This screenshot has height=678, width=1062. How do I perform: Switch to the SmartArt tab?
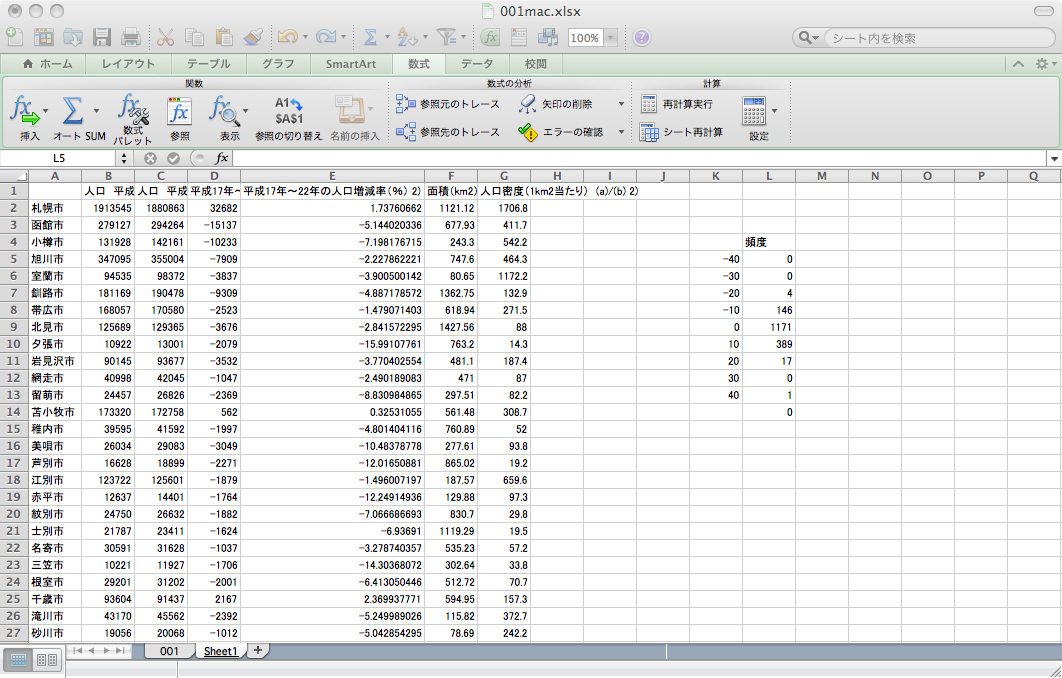tap(351, 64)
